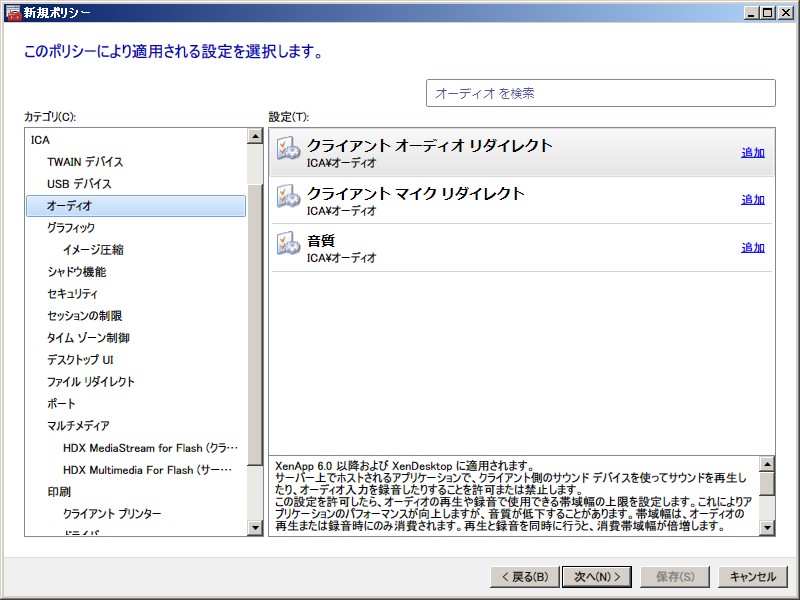Add the 音質 setting via 追加 link

click(x=752, y=248)
